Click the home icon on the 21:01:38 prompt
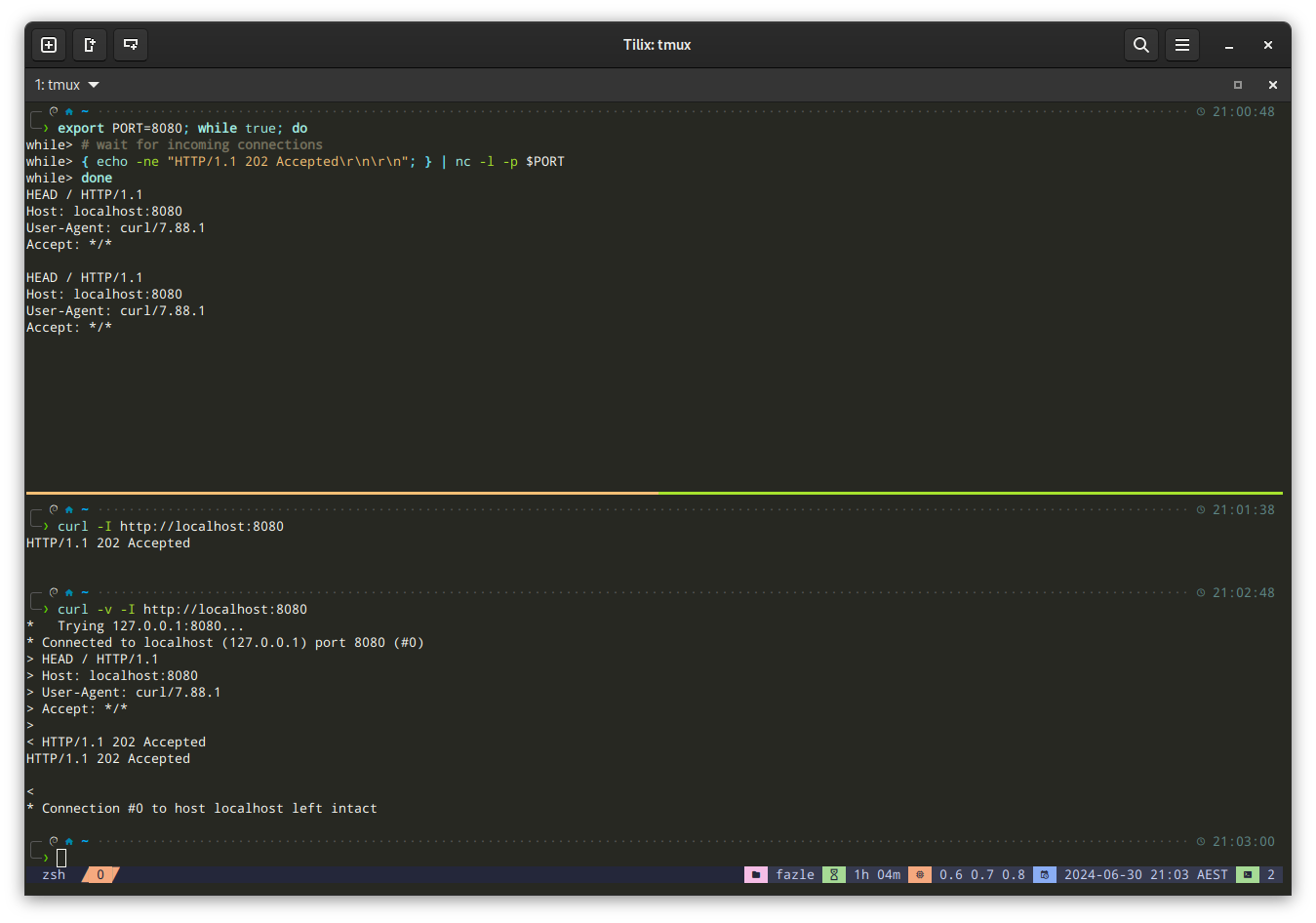Screen dimensions: 1316x923 (x=69, y=509)
